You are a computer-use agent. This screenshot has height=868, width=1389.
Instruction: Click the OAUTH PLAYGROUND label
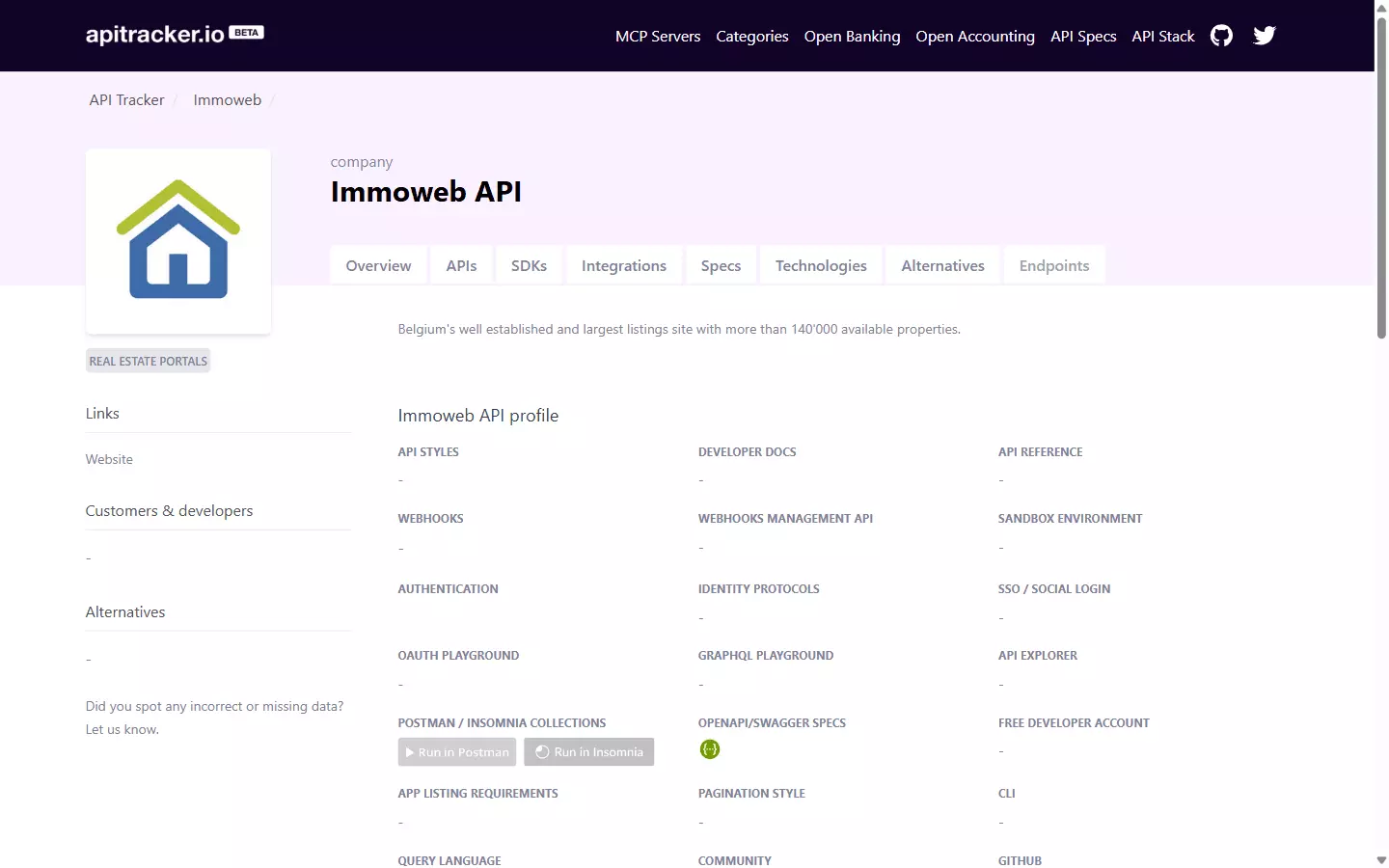(459, 655)
